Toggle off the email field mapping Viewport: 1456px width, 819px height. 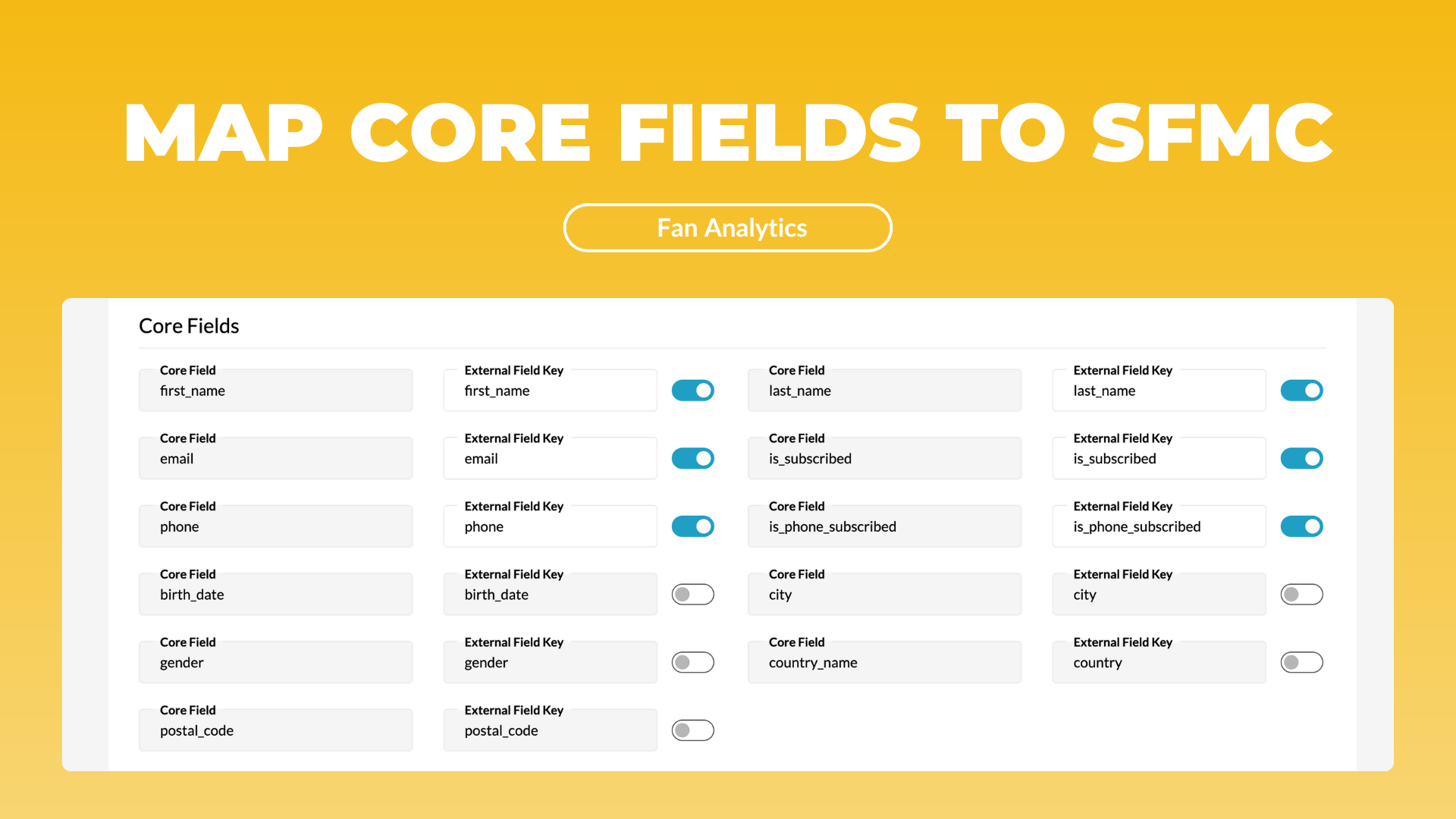692,459
